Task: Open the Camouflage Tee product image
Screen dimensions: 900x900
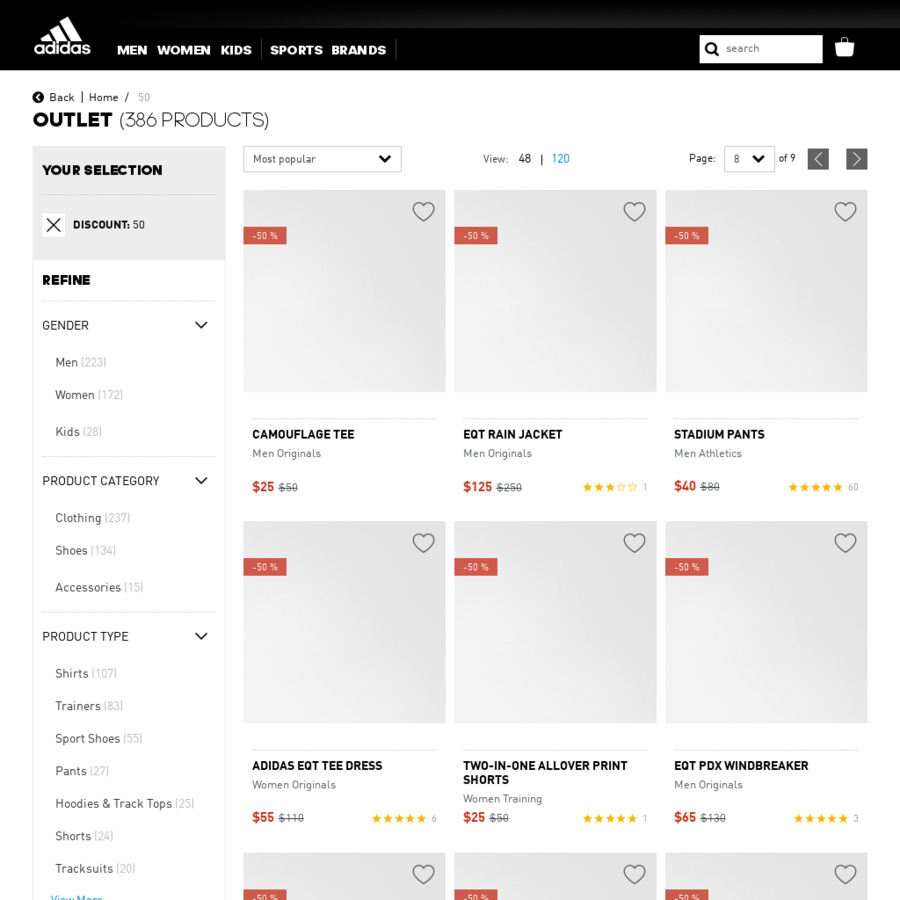Action: pos(344,291)
